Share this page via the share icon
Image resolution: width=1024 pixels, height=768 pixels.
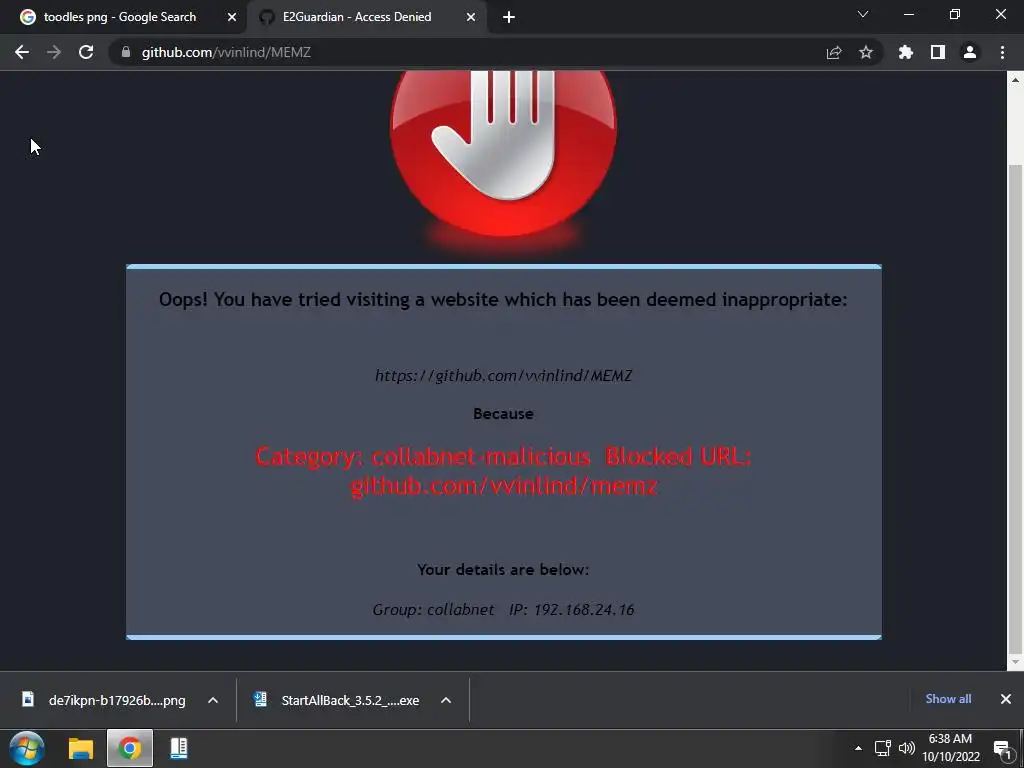(834, 52)
